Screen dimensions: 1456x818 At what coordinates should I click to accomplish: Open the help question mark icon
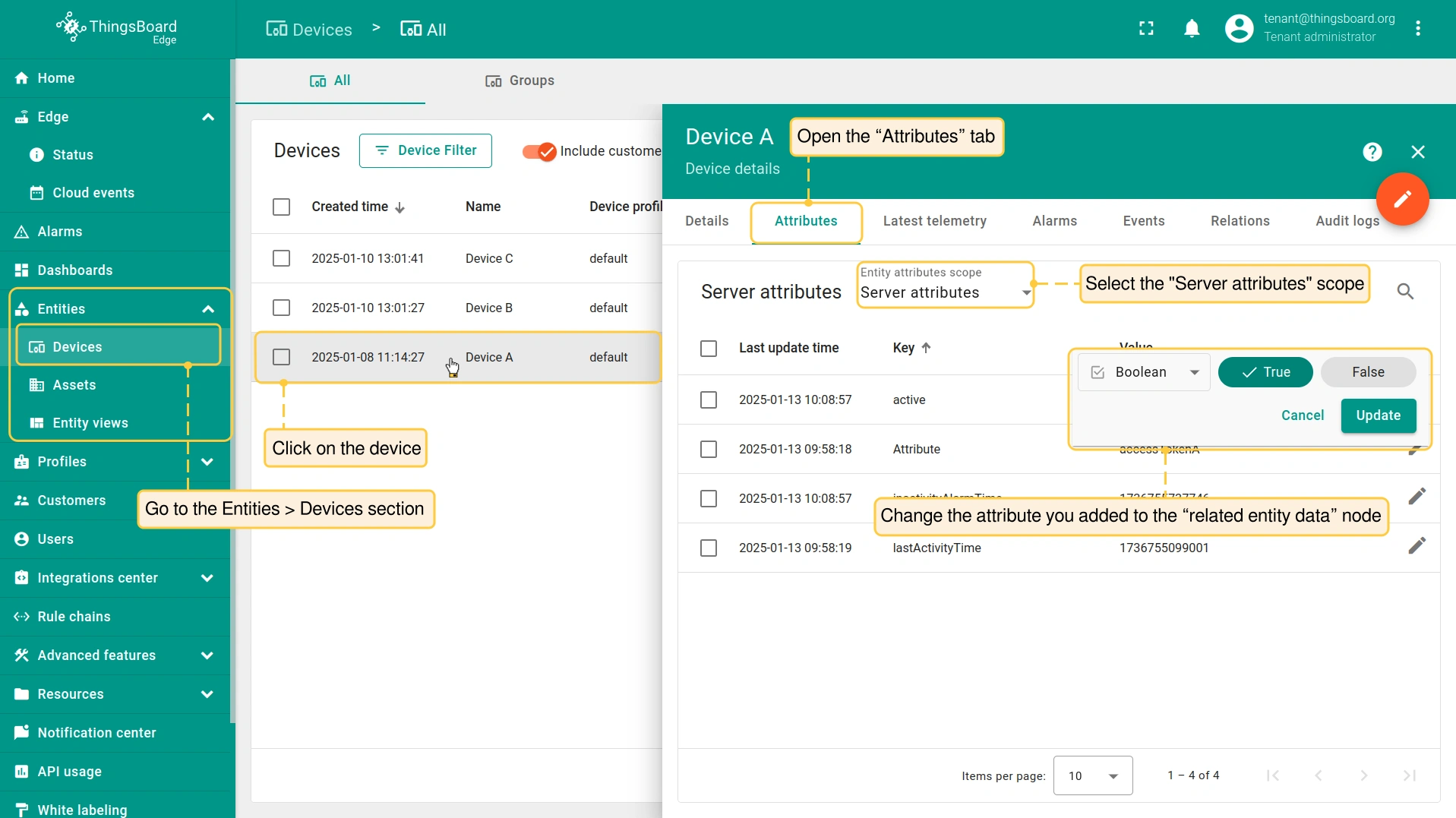tap(1372, 152)
